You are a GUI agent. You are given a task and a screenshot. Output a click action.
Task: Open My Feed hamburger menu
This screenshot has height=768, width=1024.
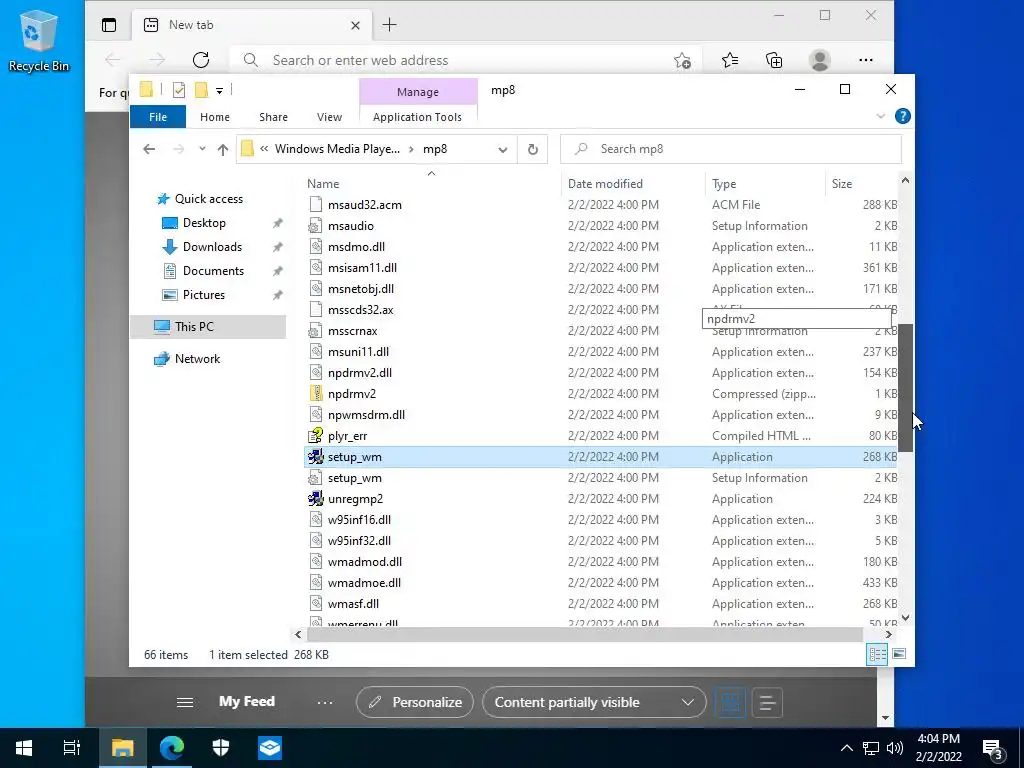[x=185, y=703]
